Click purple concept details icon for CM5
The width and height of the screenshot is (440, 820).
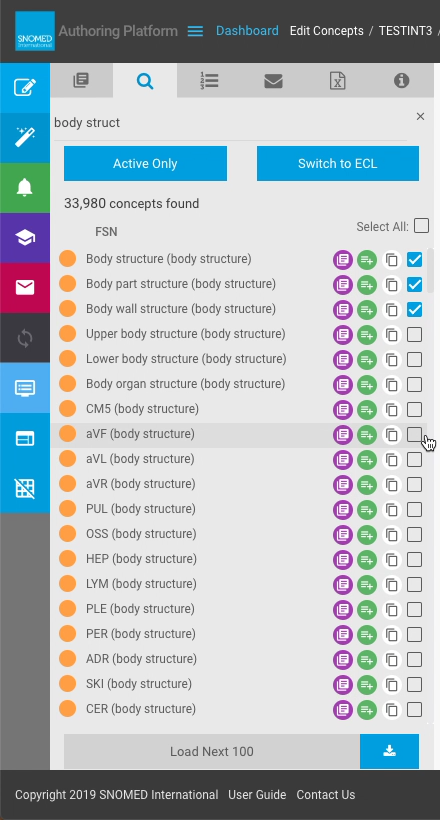343,409
